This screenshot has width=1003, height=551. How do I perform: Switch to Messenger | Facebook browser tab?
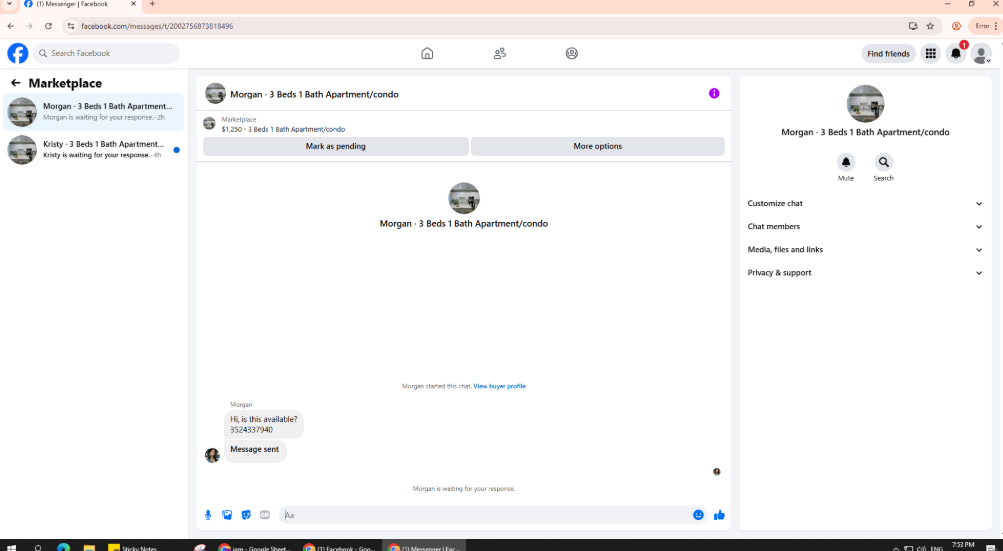(79, 4)
